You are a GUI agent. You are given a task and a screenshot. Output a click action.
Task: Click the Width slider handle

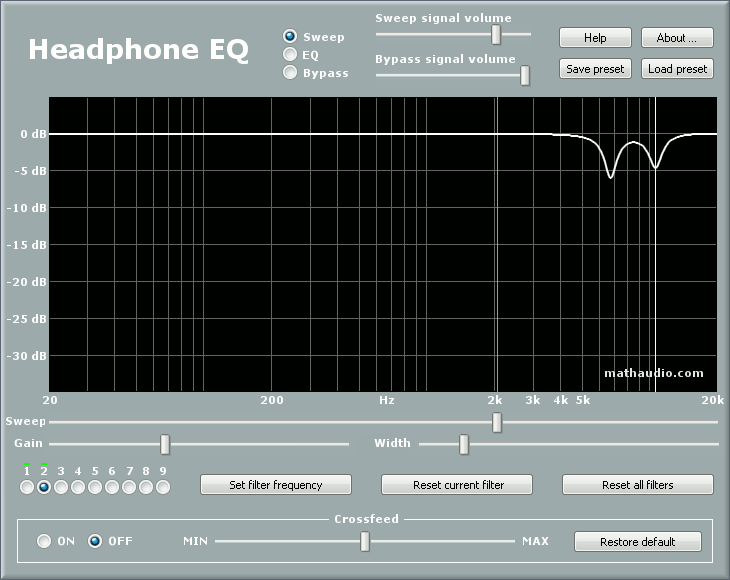click(464, 445)
